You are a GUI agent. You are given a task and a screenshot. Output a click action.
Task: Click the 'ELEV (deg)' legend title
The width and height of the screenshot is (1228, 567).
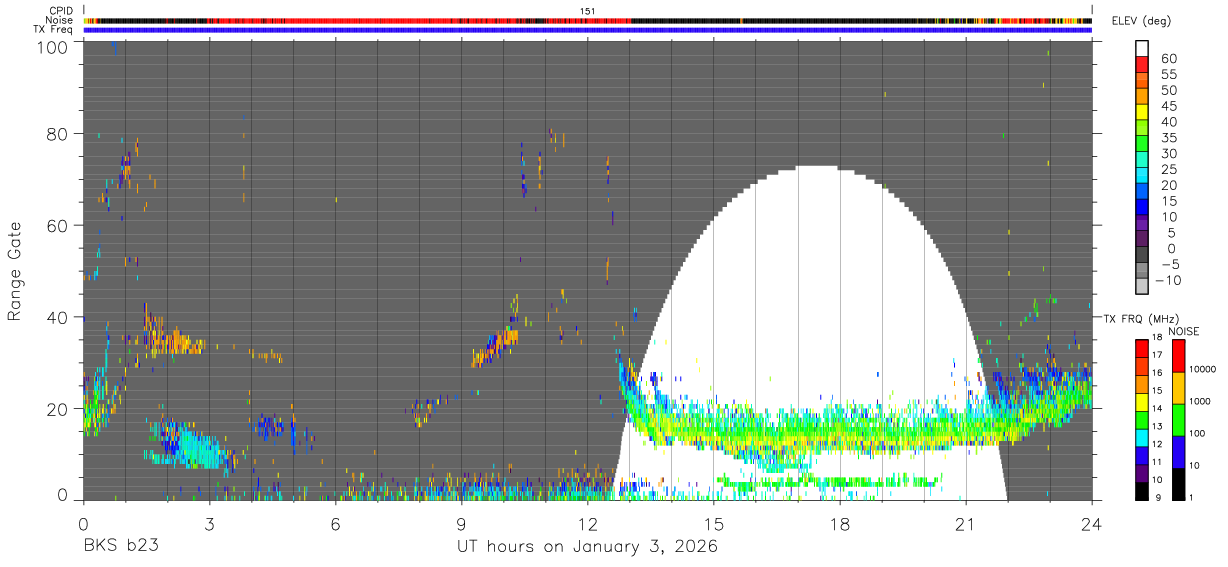(1142, 21)
